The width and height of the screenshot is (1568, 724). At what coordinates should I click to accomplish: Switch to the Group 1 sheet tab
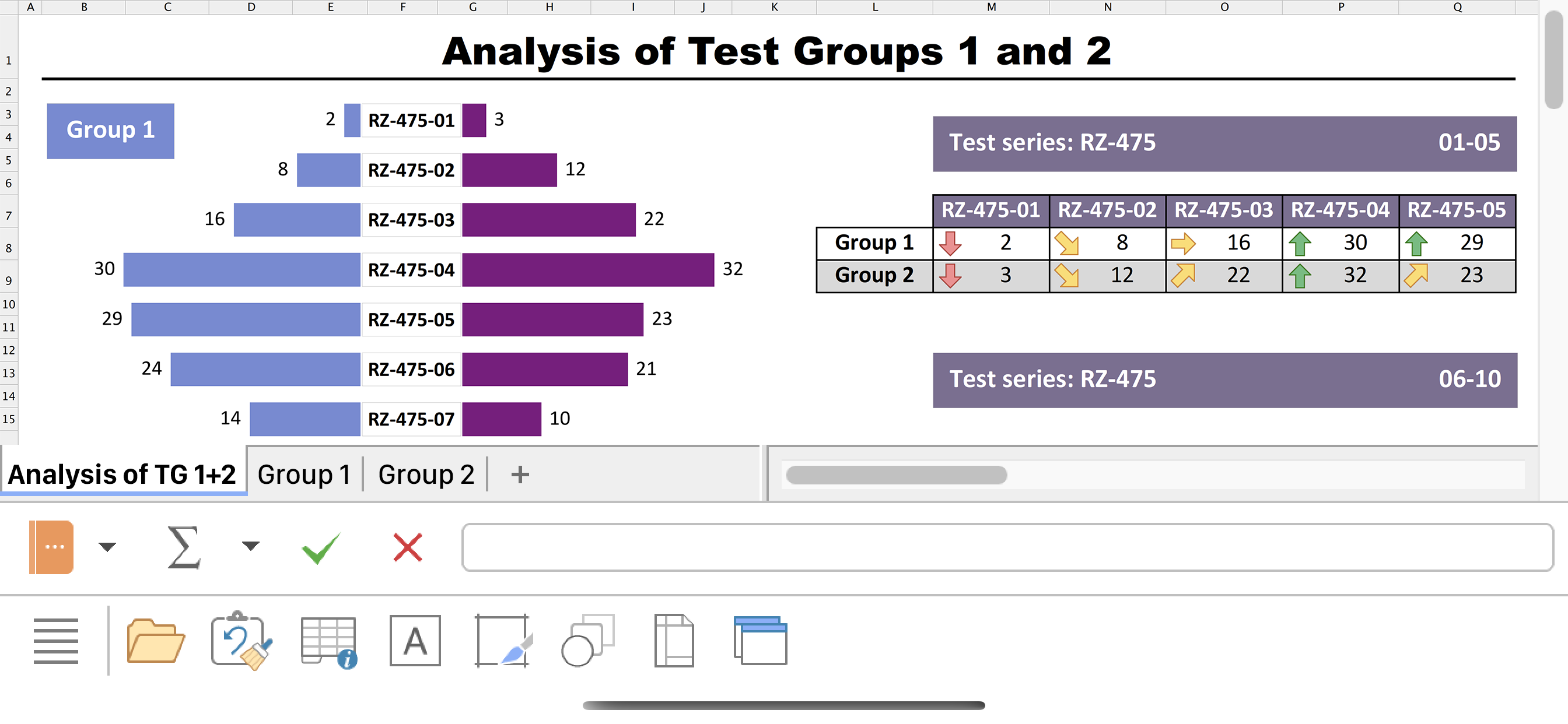coord(304,474)
